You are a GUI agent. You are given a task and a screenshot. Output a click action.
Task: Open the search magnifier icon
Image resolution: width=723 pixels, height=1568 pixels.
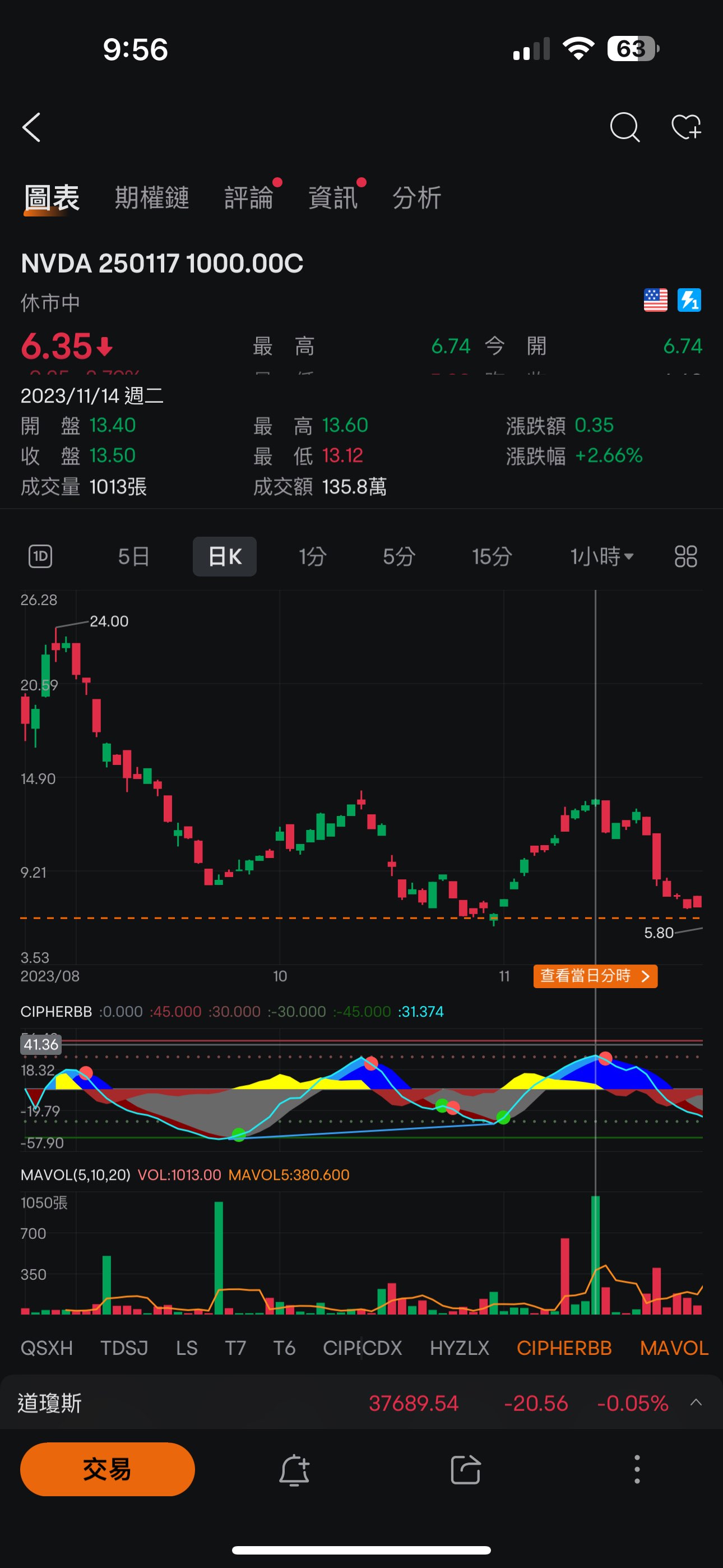coord(624,127)
